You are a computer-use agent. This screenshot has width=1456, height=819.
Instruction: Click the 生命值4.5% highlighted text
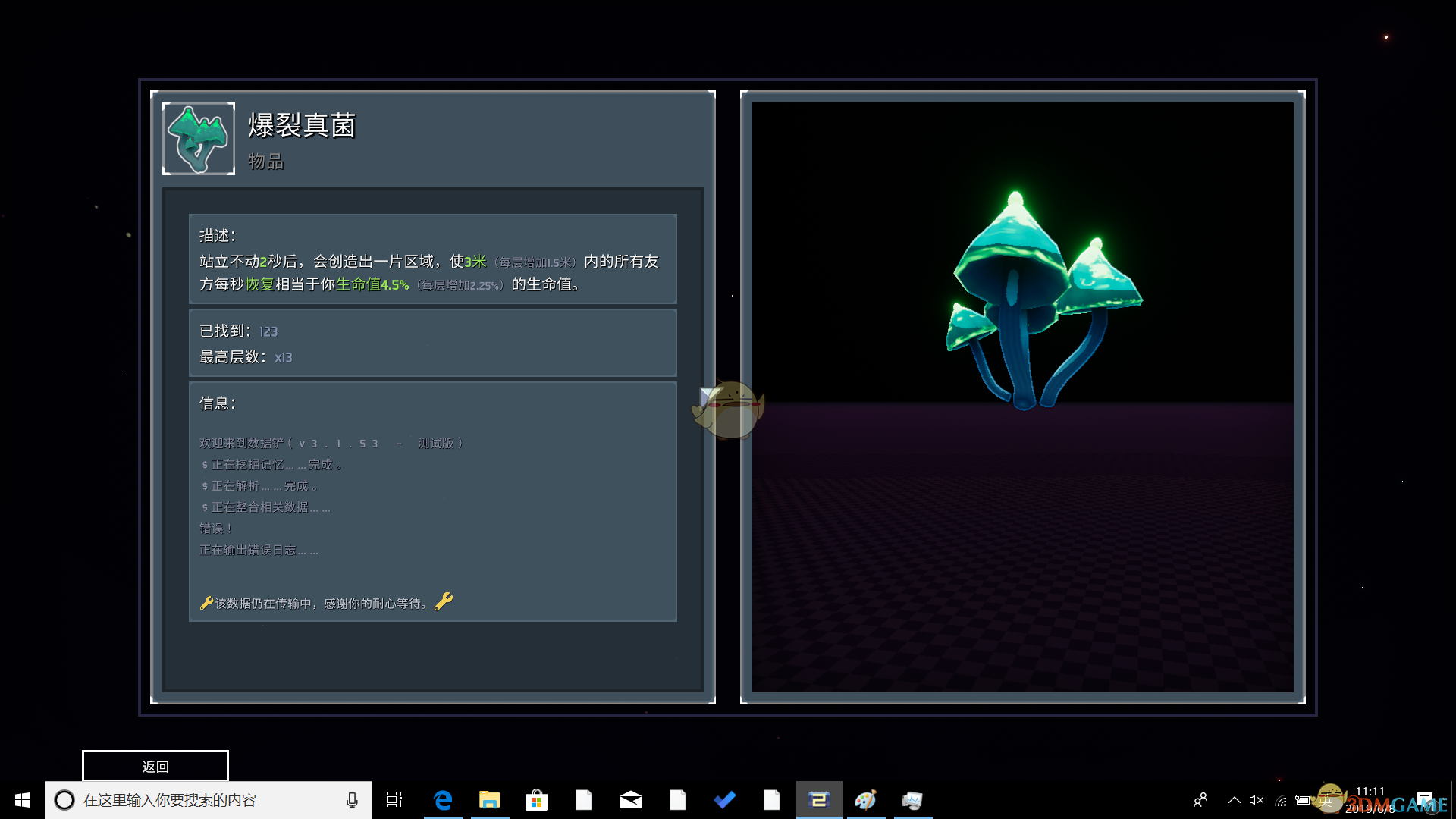point(372,284)
